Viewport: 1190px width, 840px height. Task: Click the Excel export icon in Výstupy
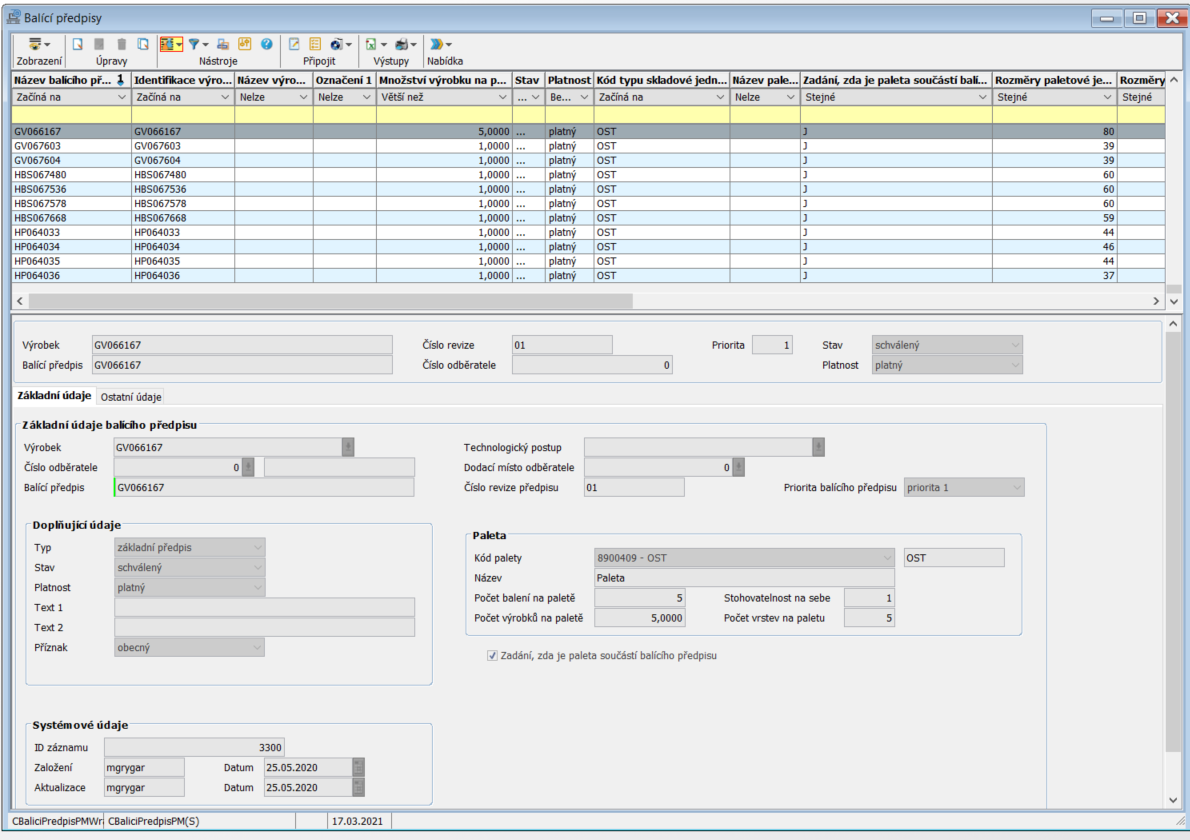click(x=370, y=44)
